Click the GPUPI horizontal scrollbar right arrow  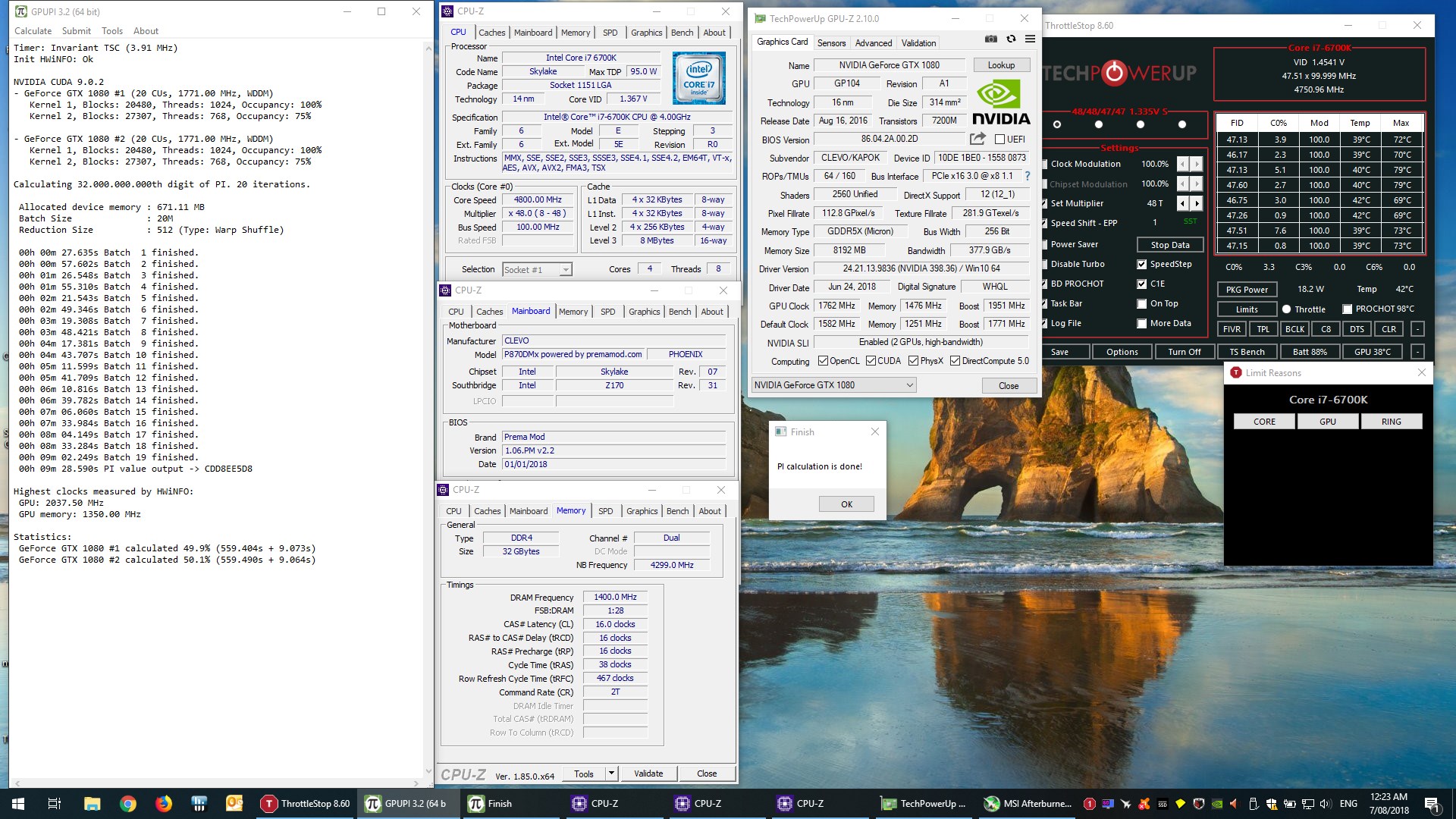pyautogui.click(x=416, y=783)
